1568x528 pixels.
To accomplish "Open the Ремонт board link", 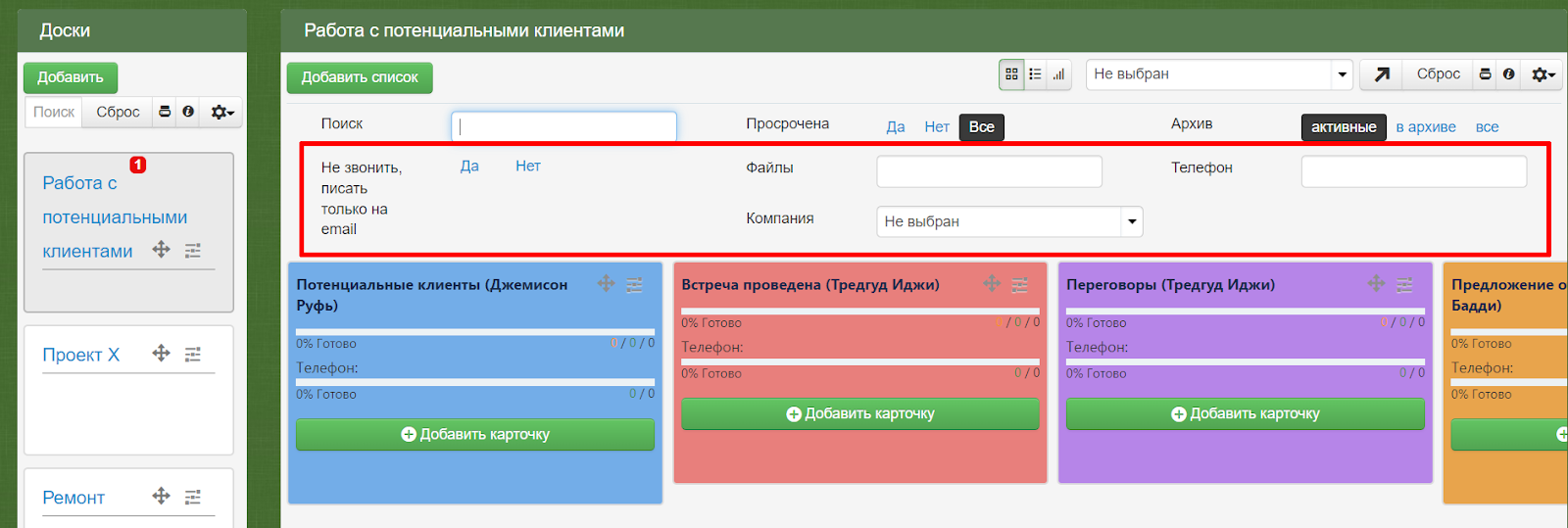I will [73, 498].
